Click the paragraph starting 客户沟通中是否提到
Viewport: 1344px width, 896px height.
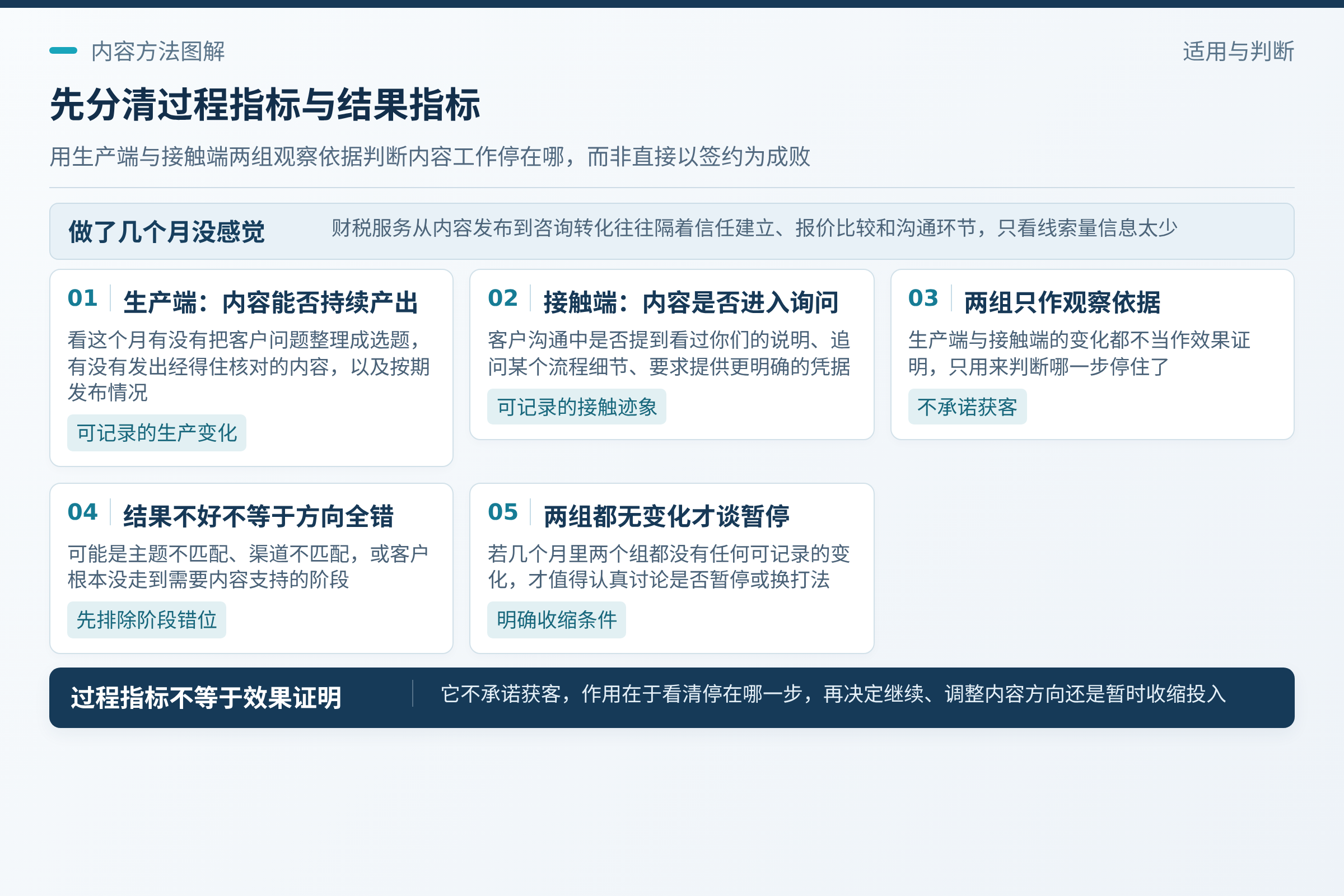click(669, 353)
